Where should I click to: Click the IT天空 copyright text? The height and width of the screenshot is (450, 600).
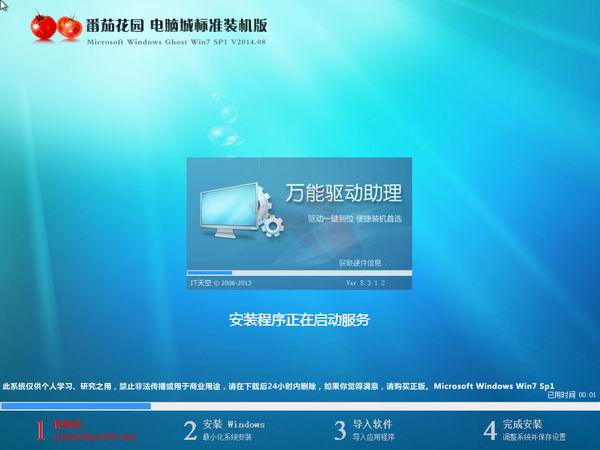[x=217, y=284]
